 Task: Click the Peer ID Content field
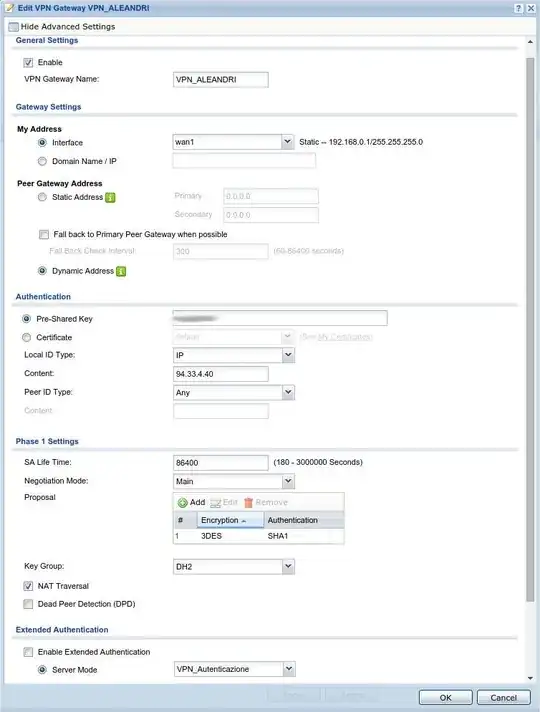click(221, 411)
